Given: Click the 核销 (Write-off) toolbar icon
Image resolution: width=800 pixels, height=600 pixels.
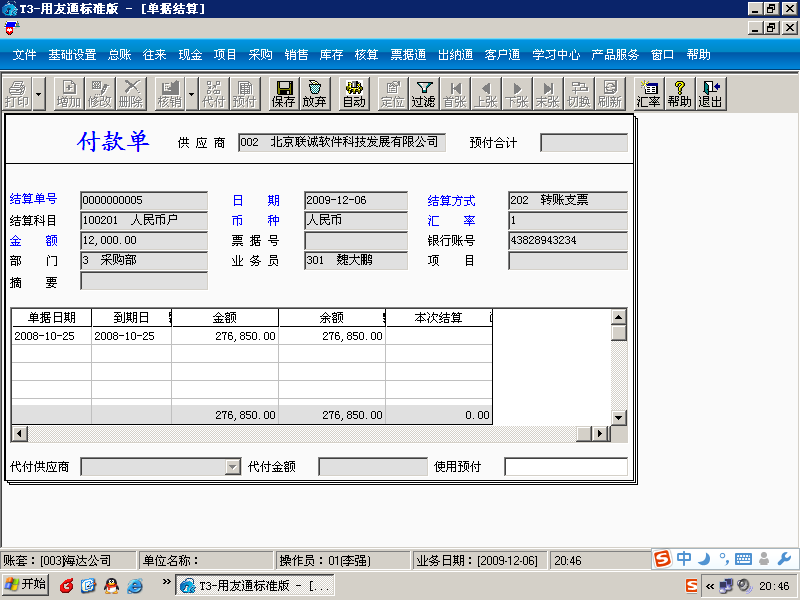Looking at the screenshot, I should 169,93.
